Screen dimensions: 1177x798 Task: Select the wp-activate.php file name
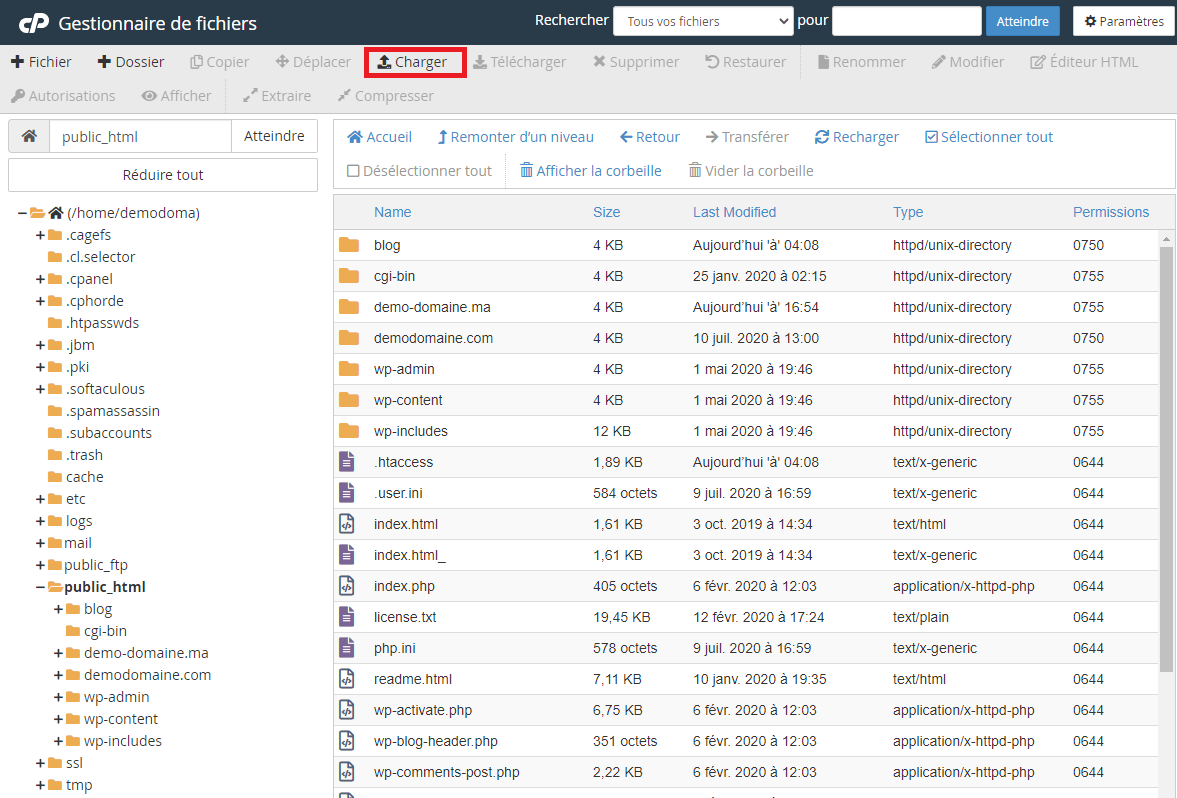tap(423, 710)
